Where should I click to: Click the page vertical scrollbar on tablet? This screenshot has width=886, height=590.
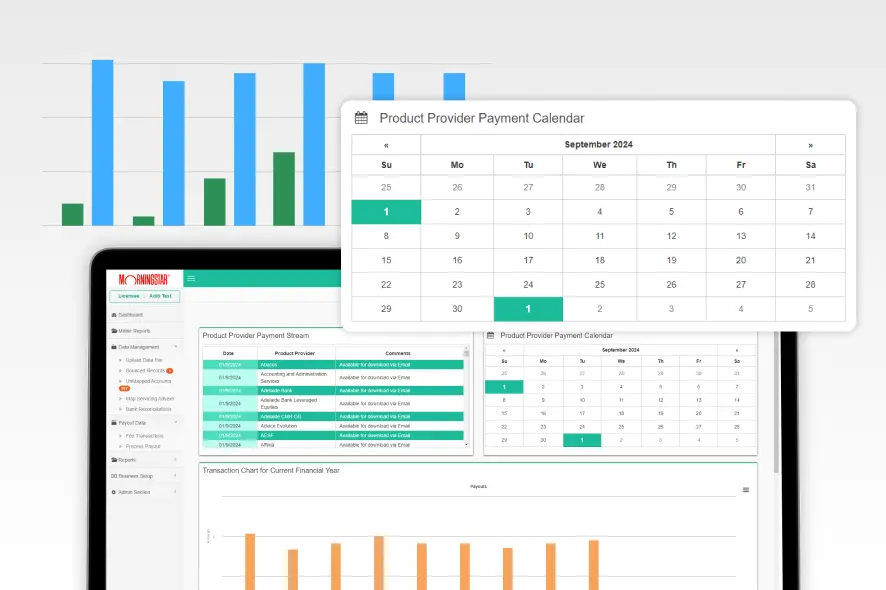click(776, 402)
